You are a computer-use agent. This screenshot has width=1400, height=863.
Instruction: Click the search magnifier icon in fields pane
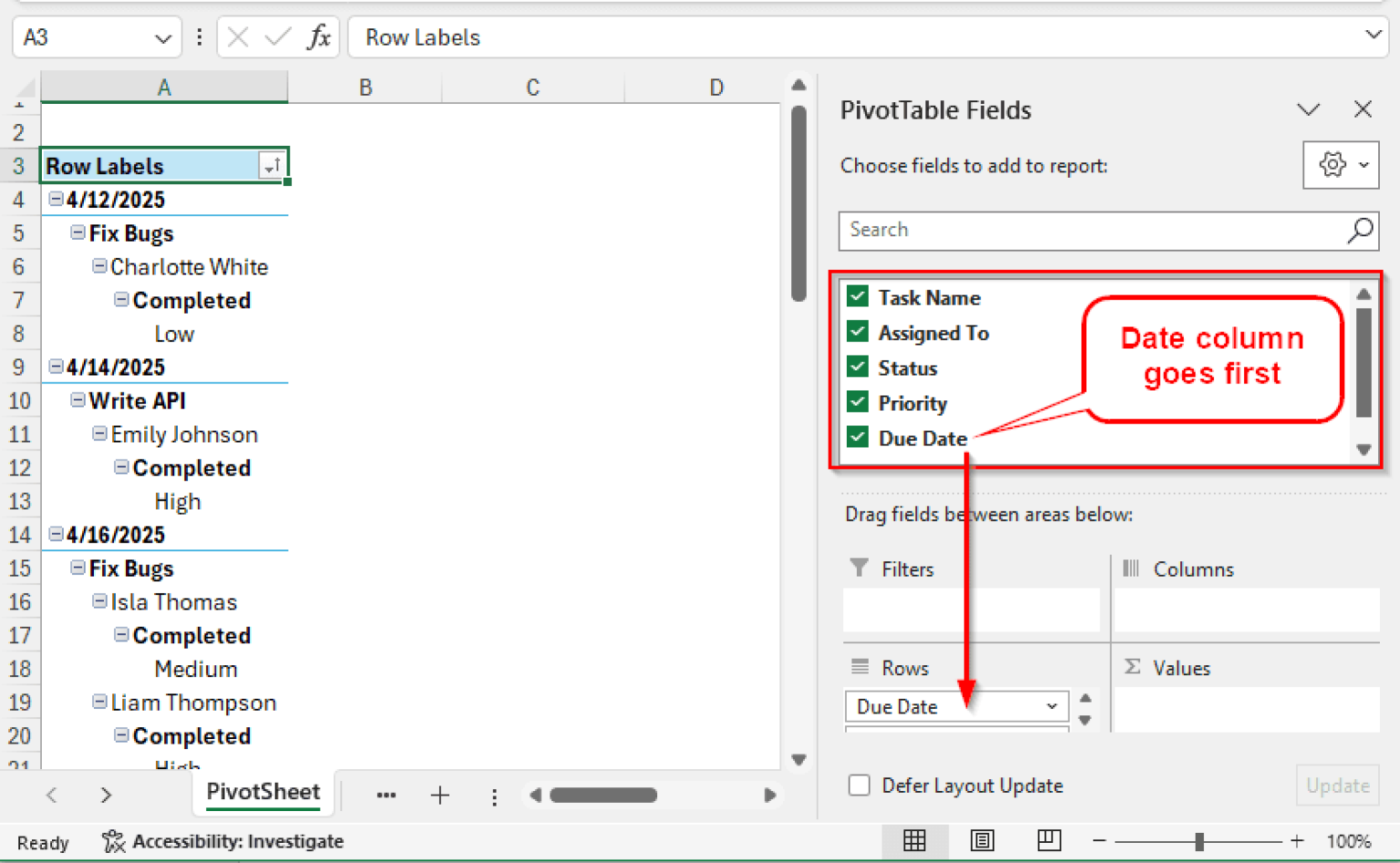pos(1360,231)
